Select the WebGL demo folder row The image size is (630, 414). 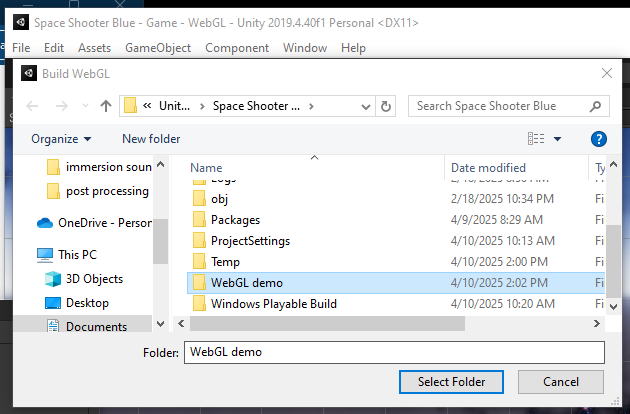396,283
